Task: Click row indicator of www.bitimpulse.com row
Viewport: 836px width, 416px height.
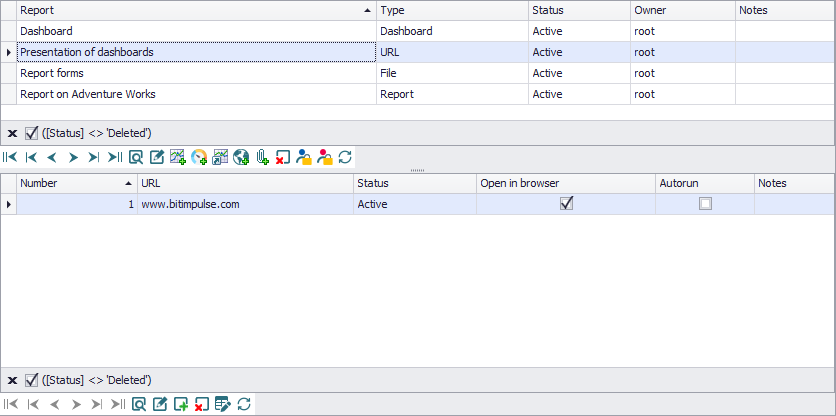Action: 9,204
